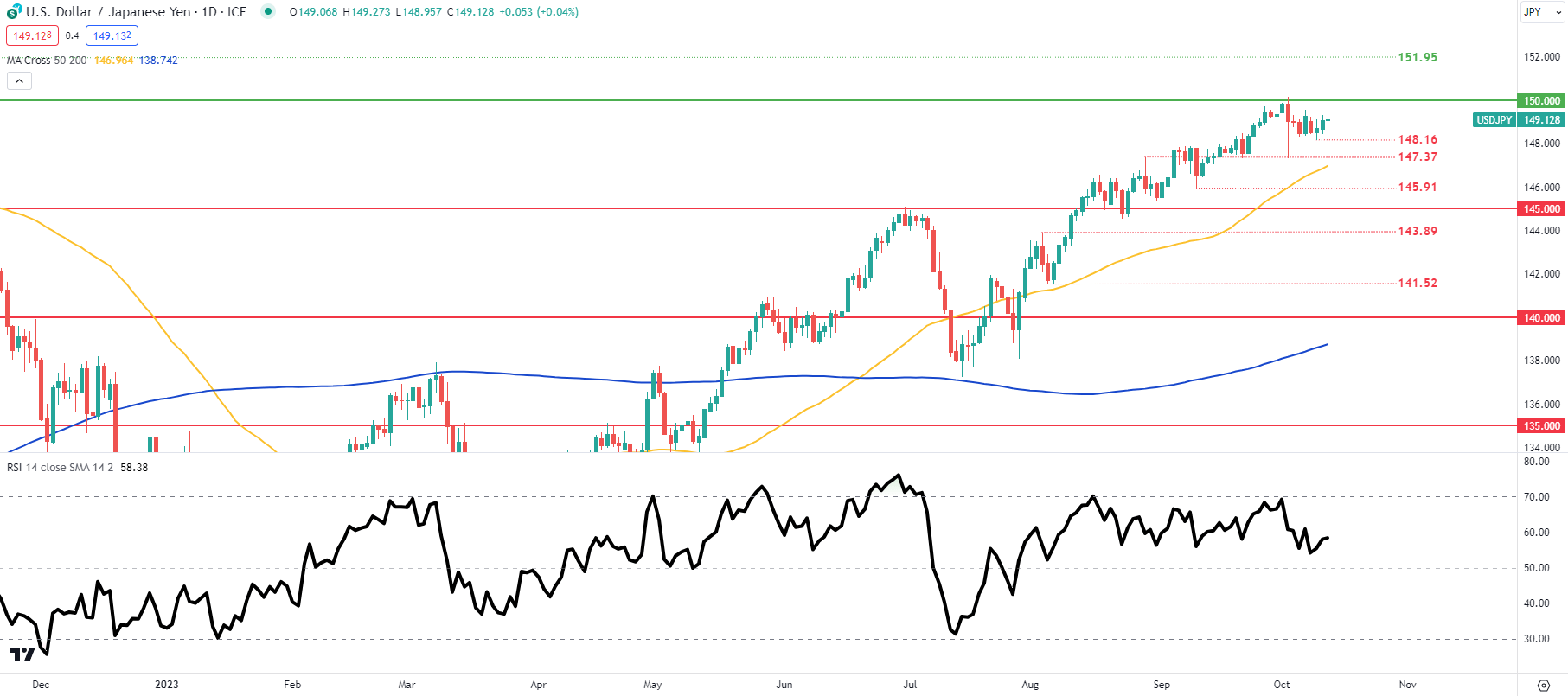The height and width of the screenshot is (696, 1568).
Task: Click the USDJPY 149.128 last price label
Action: 1519,120
